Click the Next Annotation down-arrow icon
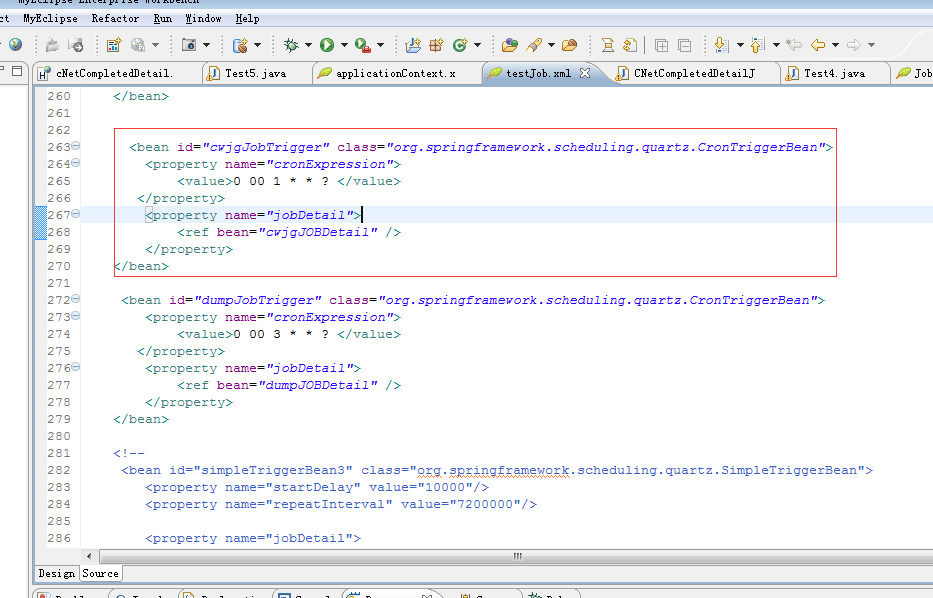 pyautogui.click(x=721, y=45)
